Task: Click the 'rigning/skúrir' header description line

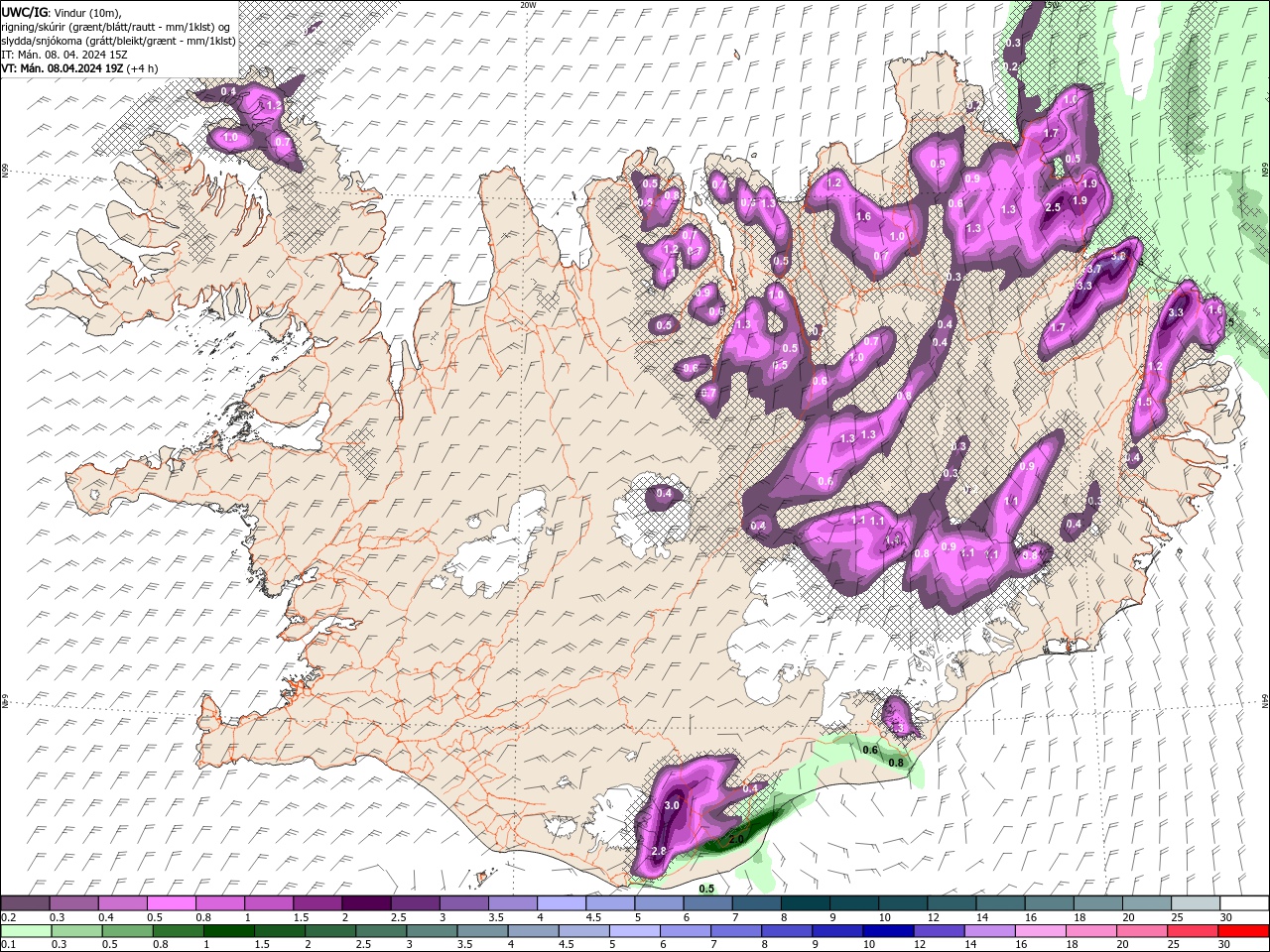Action: [115, 27]
